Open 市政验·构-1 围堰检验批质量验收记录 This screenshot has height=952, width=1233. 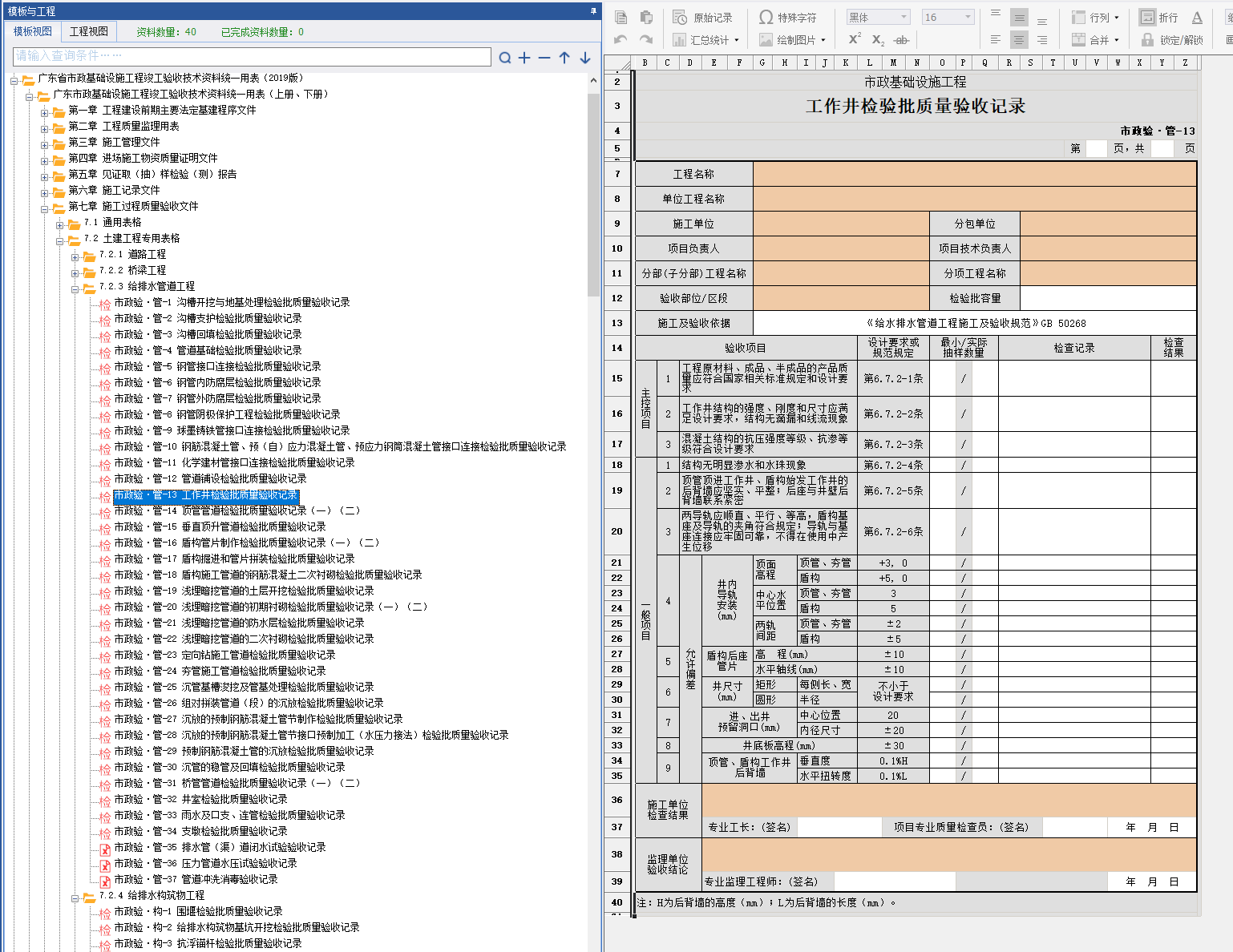[198, 911]
